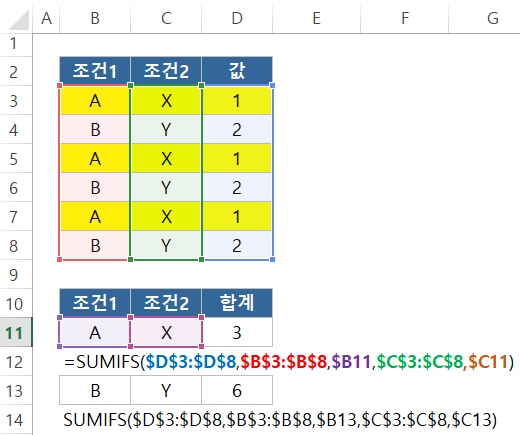Select row 5 header
This screenshot has width=520, height=435.
(x=16, y=158)
